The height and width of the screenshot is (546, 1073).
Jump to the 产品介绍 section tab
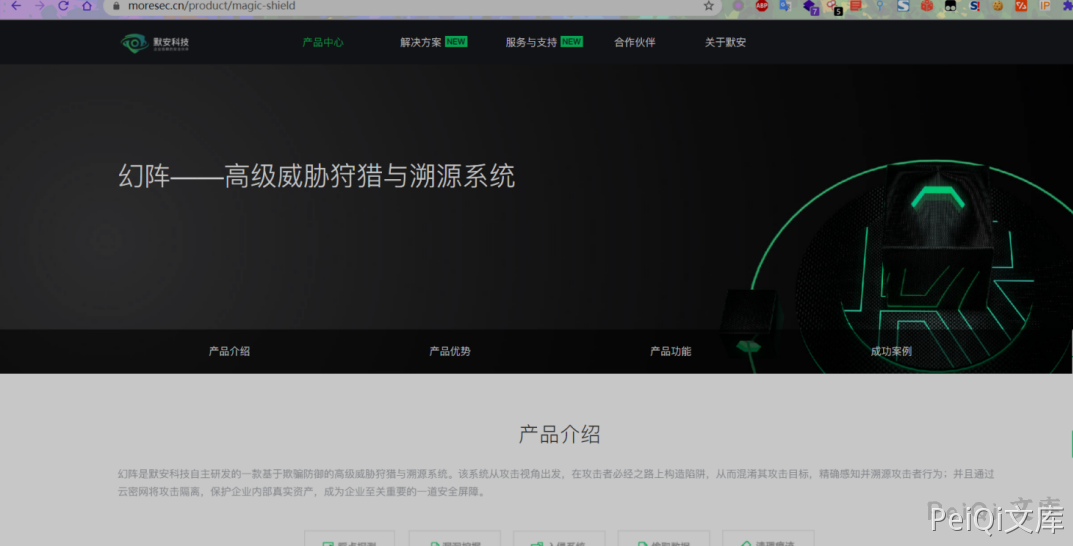(229, 352)
